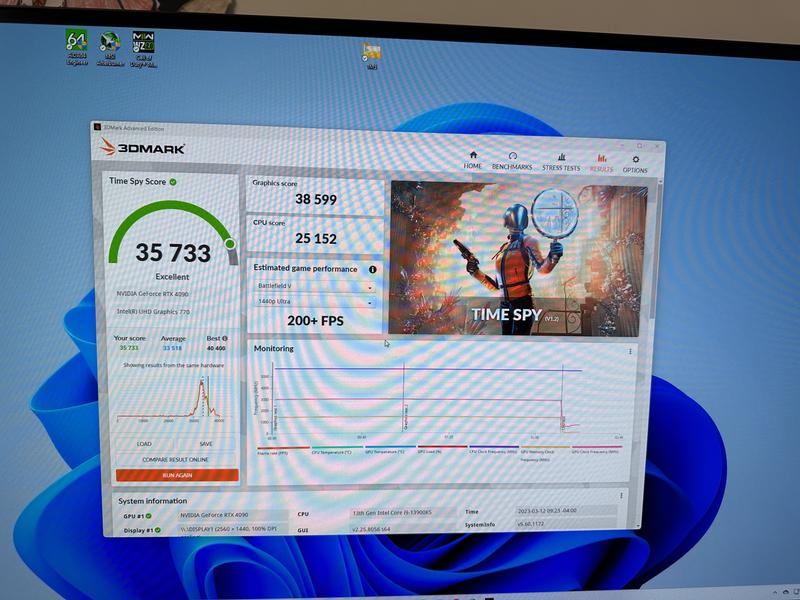Image resolution: width=800 pixels, height=600 pixels.
Task: Click the 13th Gen Intel Core i9-13900KS field
Action: (x=401, y=513)
